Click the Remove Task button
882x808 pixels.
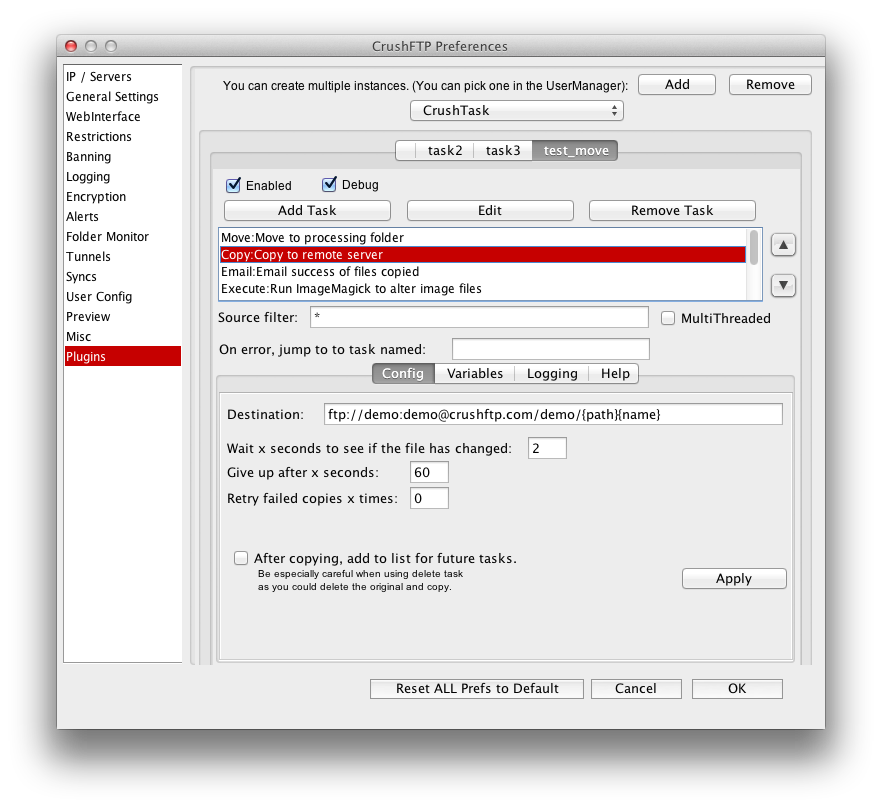[672, 210]
